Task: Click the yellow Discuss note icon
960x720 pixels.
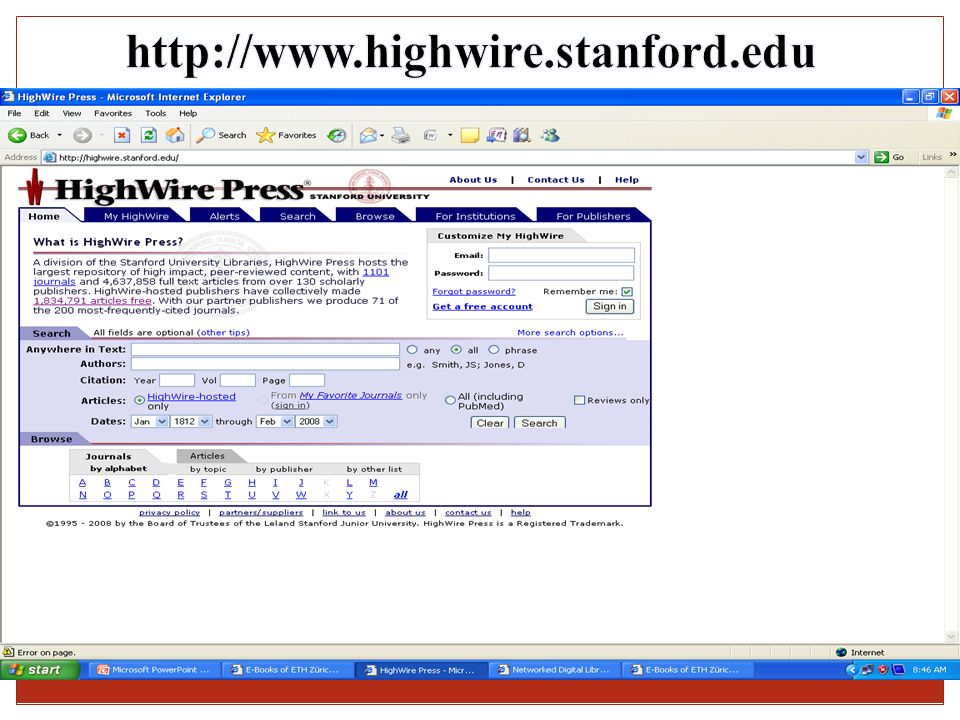Action: click(470, 135)
